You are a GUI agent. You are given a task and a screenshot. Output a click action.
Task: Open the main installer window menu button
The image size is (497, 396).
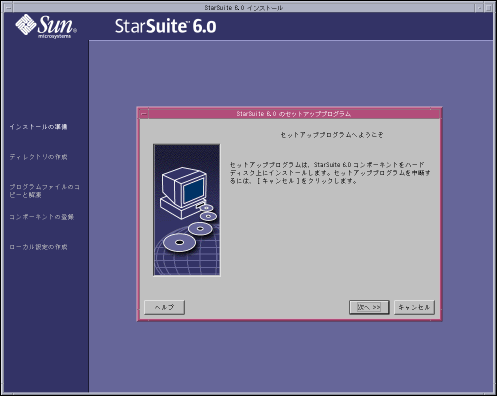[x=9, y=8]
